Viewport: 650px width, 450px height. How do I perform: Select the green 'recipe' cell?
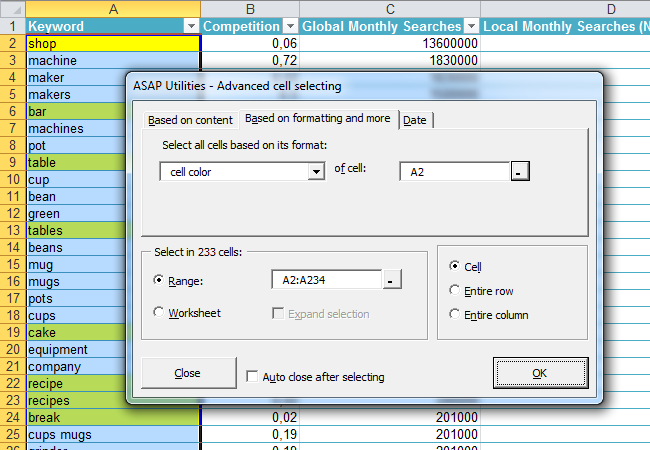pyautogui.click(x=77, y=383)
